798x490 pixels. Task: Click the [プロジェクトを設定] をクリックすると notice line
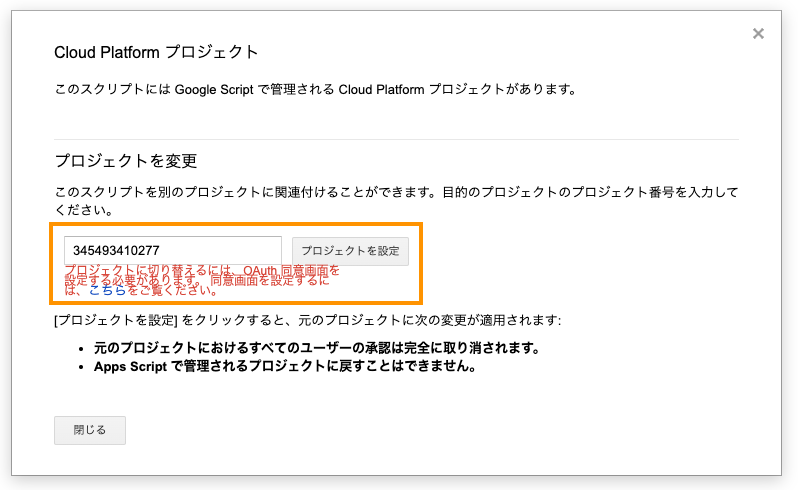[x=307, y=320]
